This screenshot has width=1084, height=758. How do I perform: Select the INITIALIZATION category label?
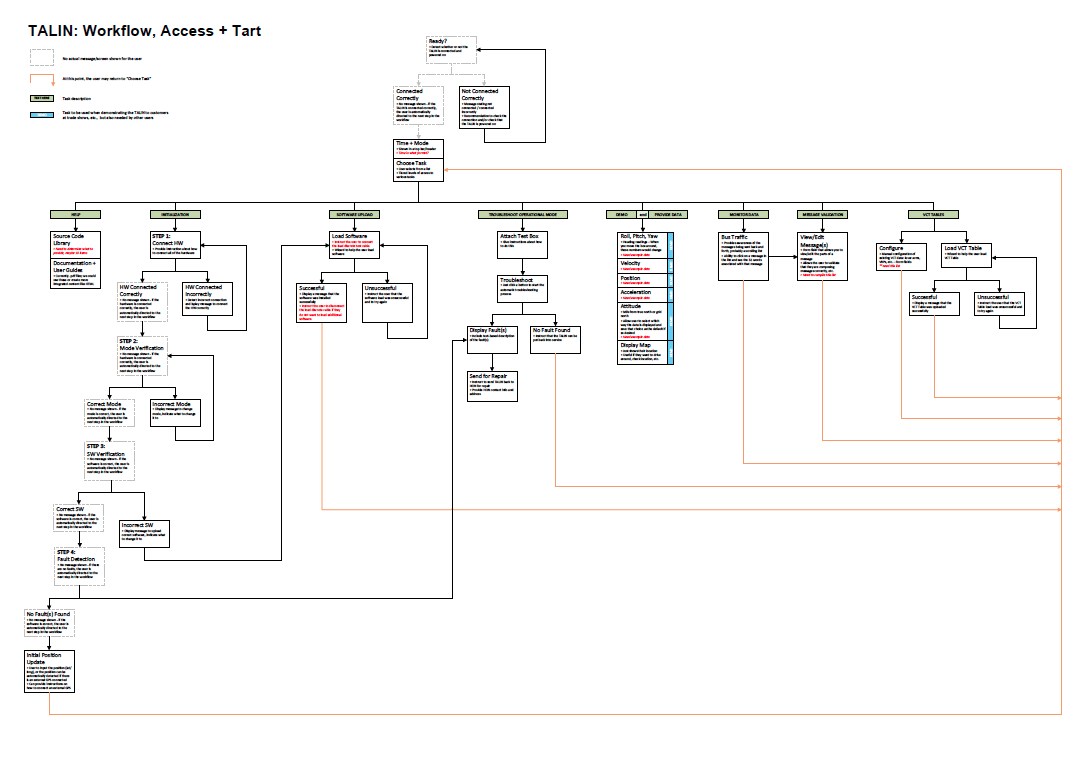pos(176,214)
